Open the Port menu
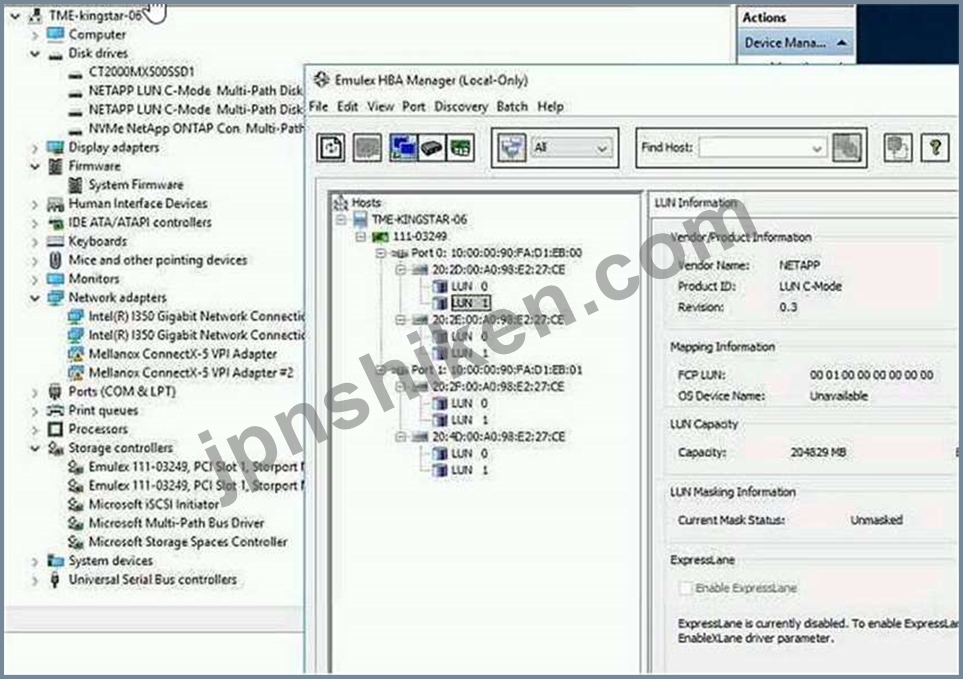Image resolution: width=963 pixels, height=679 pixels. tap(413, 106)
